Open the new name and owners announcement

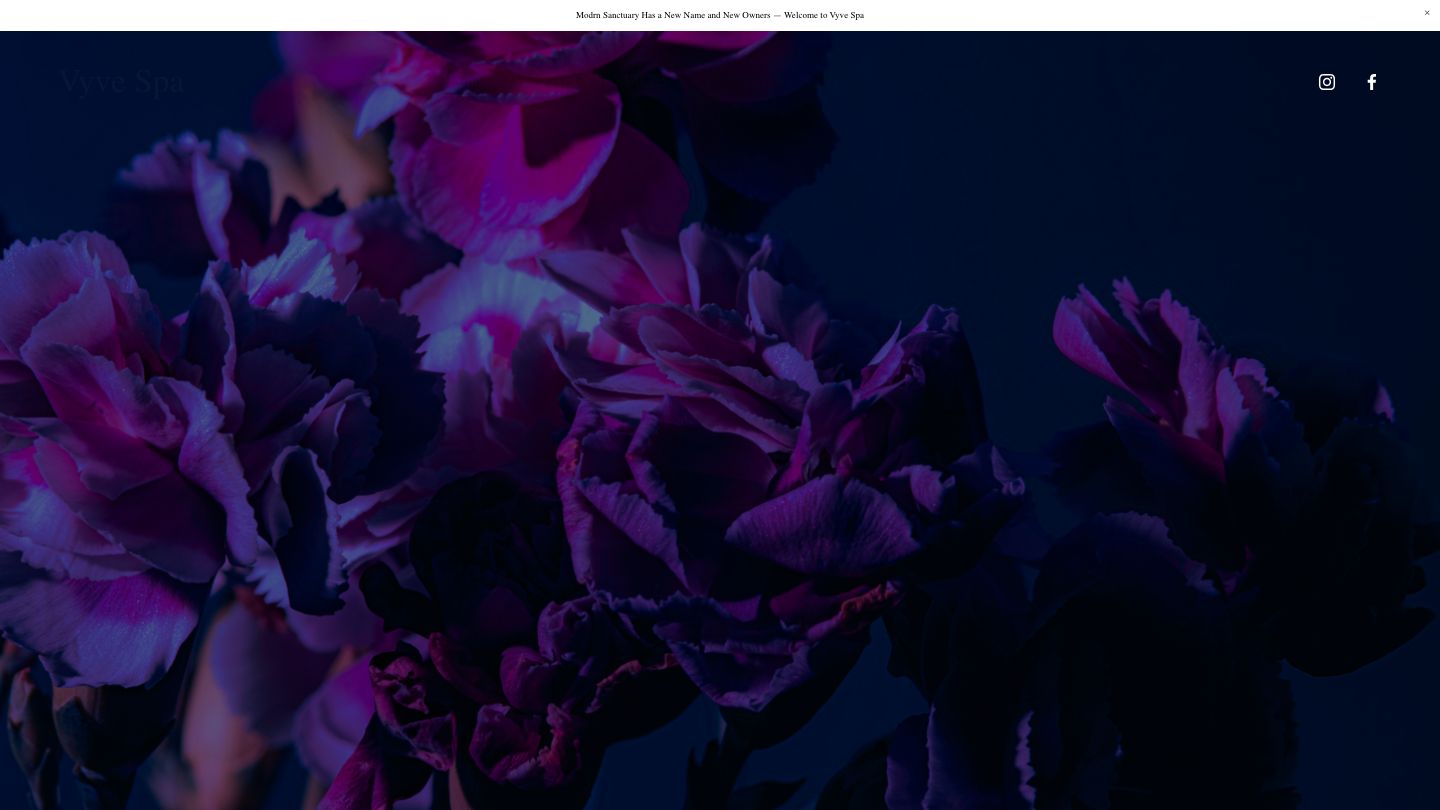coord(719,15)
